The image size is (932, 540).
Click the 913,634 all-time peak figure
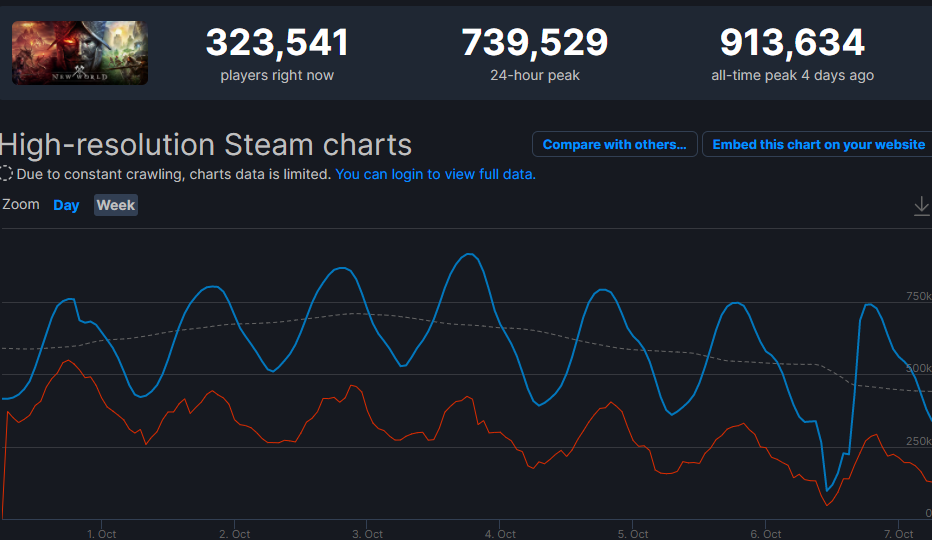[792, 43]
